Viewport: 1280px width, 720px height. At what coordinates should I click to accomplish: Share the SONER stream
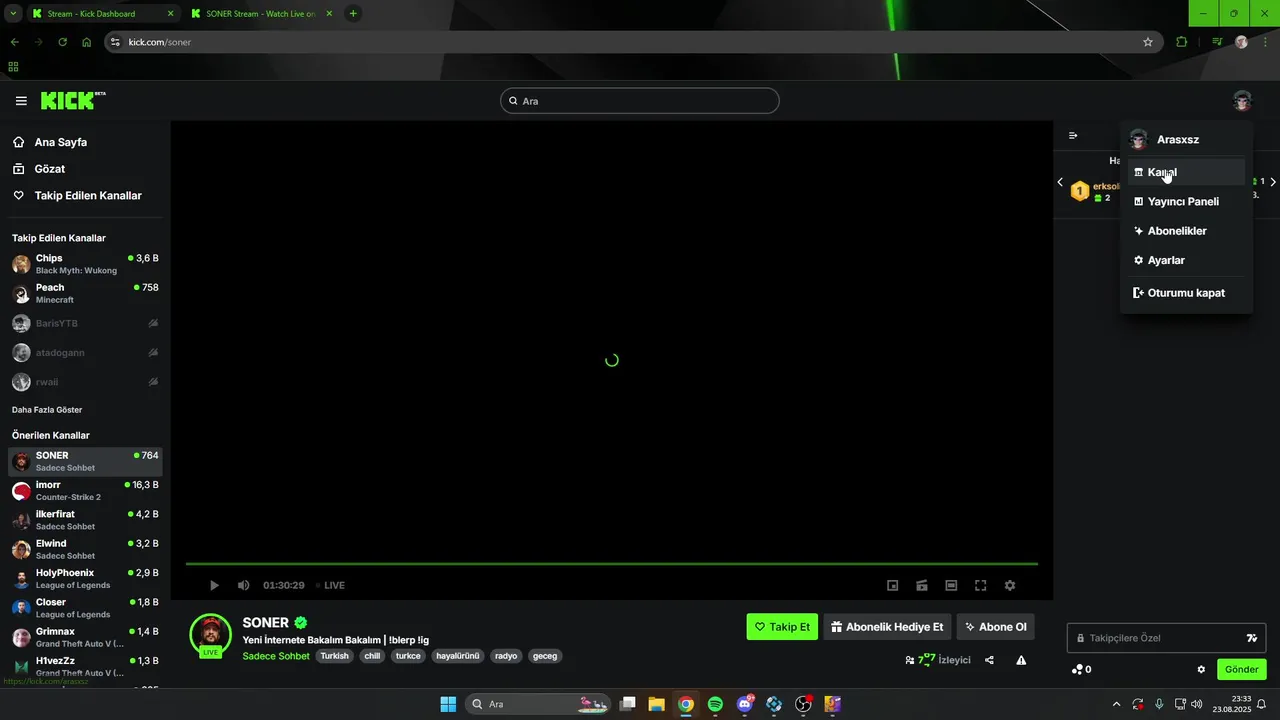tap(989, 660)
